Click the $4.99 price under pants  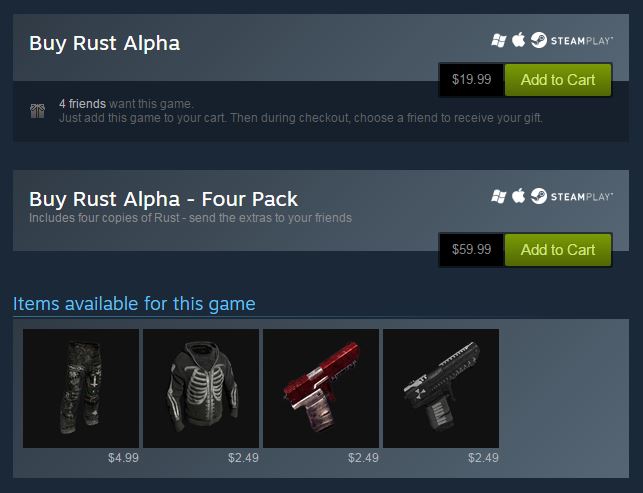pos(123,458)
